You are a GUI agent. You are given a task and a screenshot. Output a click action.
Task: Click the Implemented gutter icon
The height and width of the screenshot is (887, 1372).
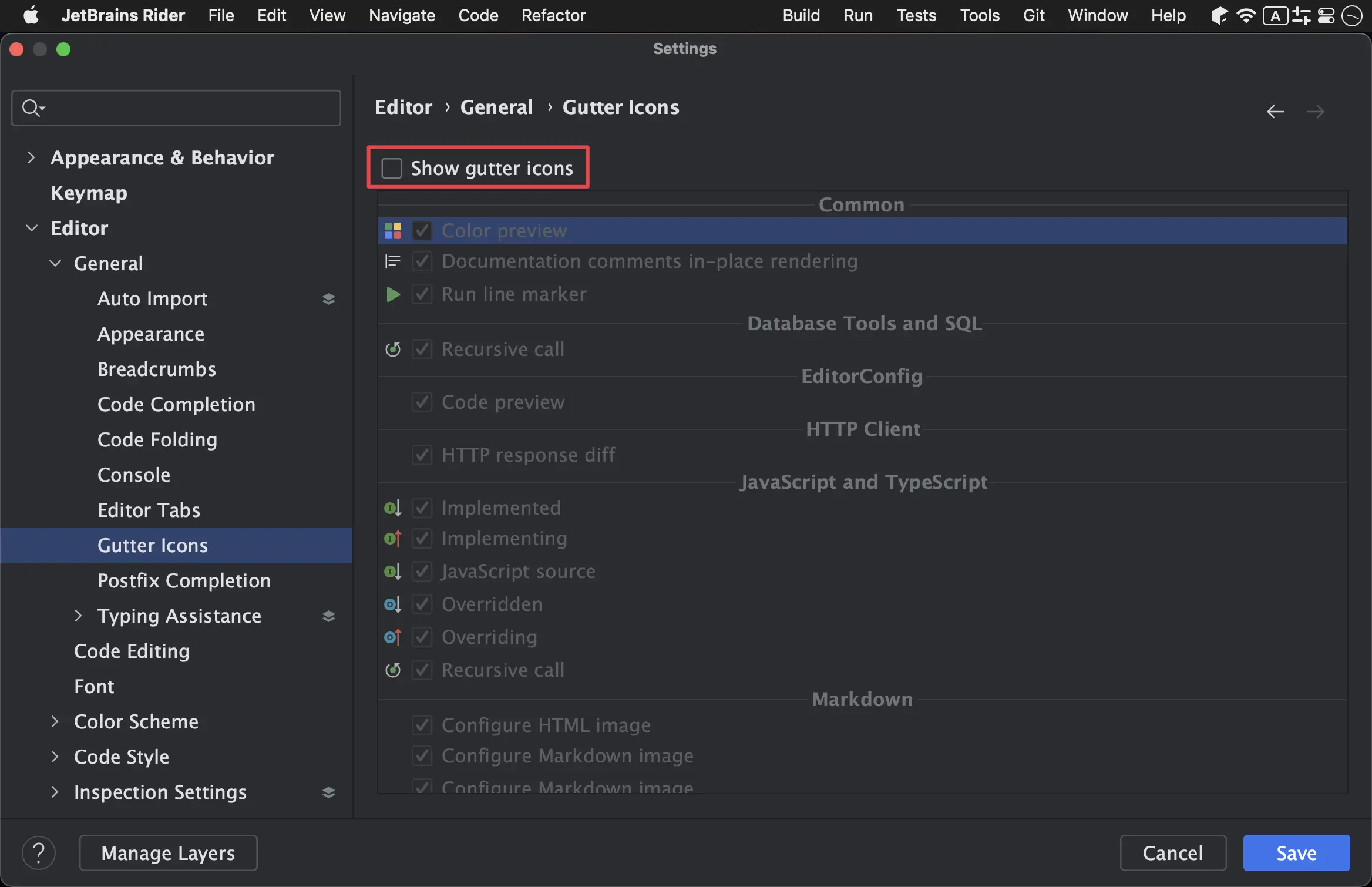(x=393, y=508)
